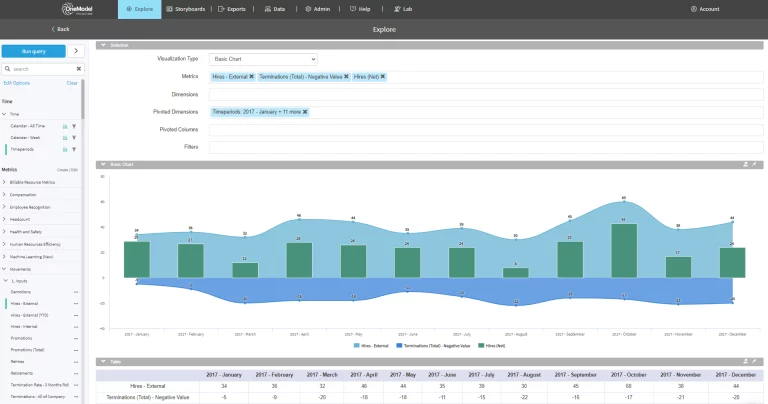
Task: Expand the Headcount group
Action: coord(4,219)
